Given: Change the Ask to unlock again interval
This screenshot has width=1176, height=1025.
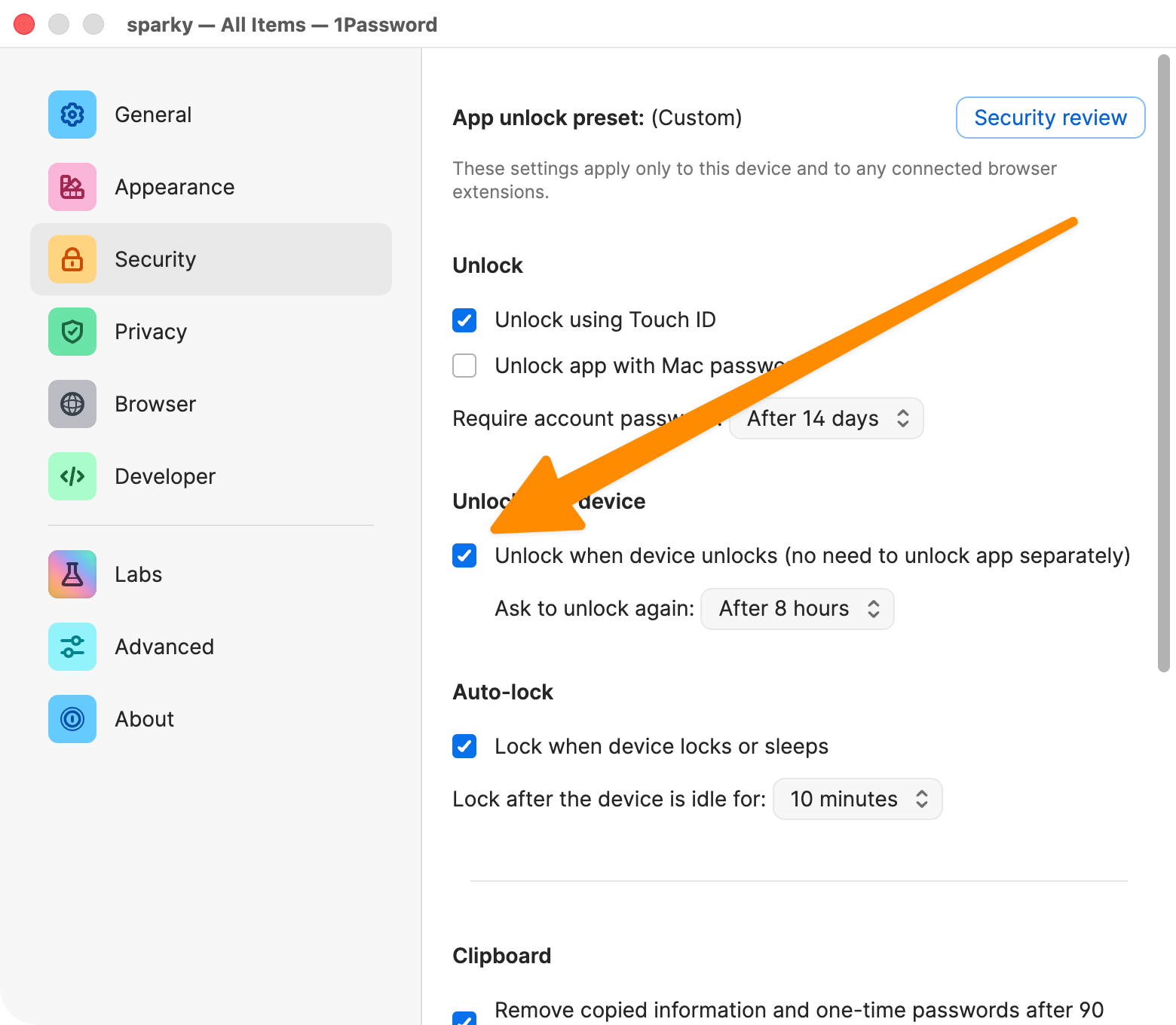Looking at the screenshot, I should tap(797, 608).
